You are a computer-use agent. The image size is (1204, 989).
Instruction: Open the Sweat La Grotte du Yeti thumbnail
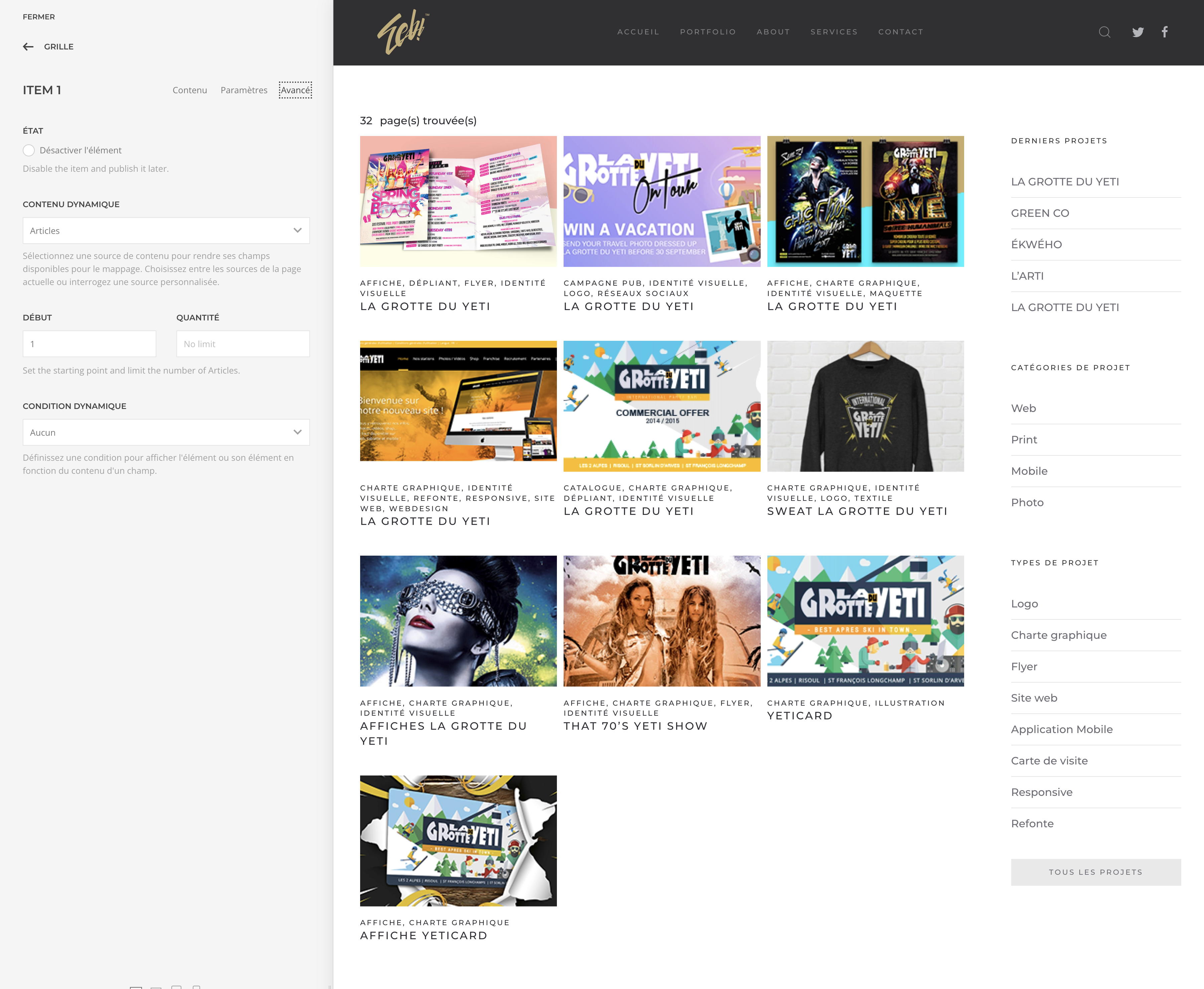[865, 406]
